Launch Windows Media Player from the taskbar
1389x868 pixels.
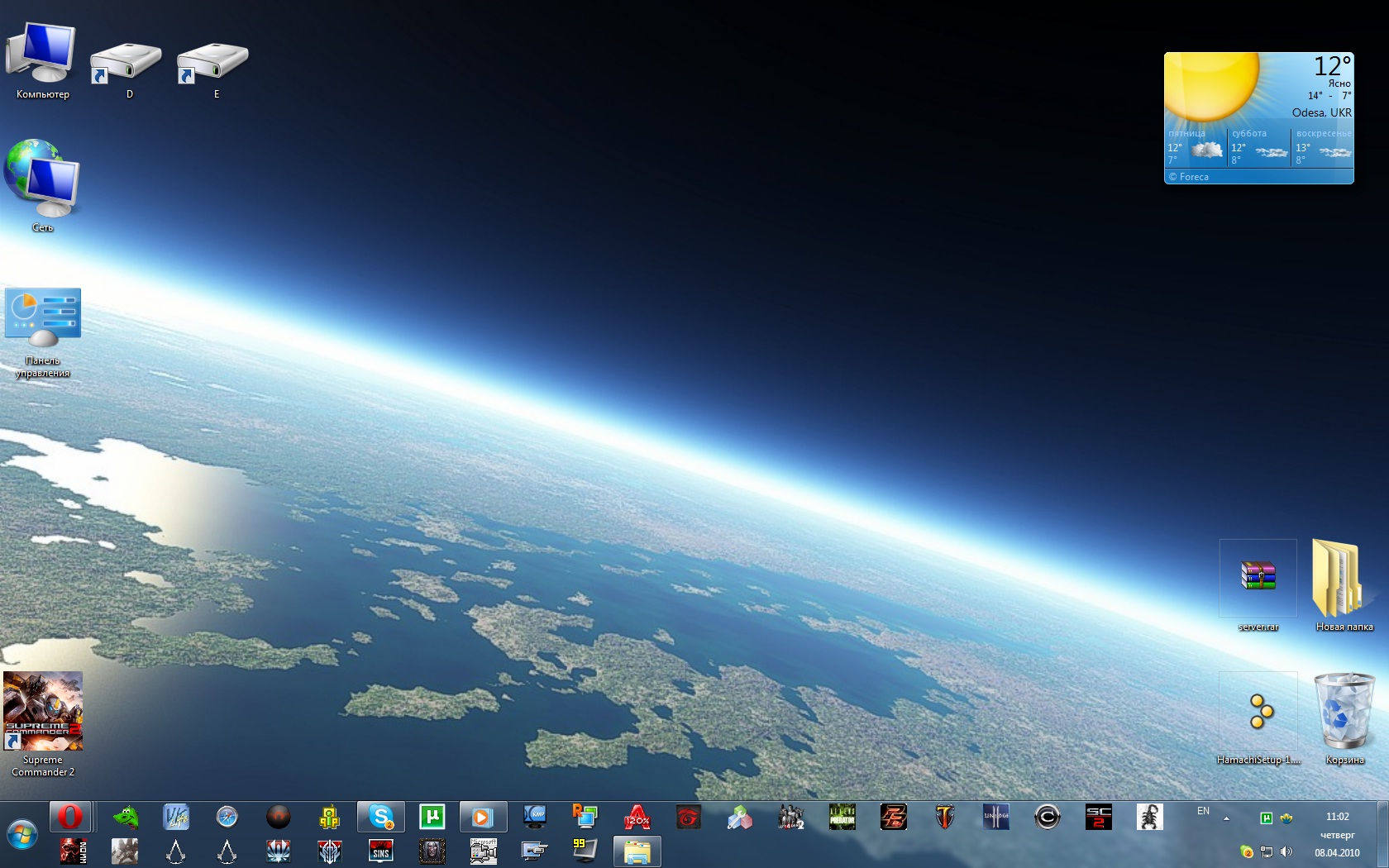click(484, 817)
